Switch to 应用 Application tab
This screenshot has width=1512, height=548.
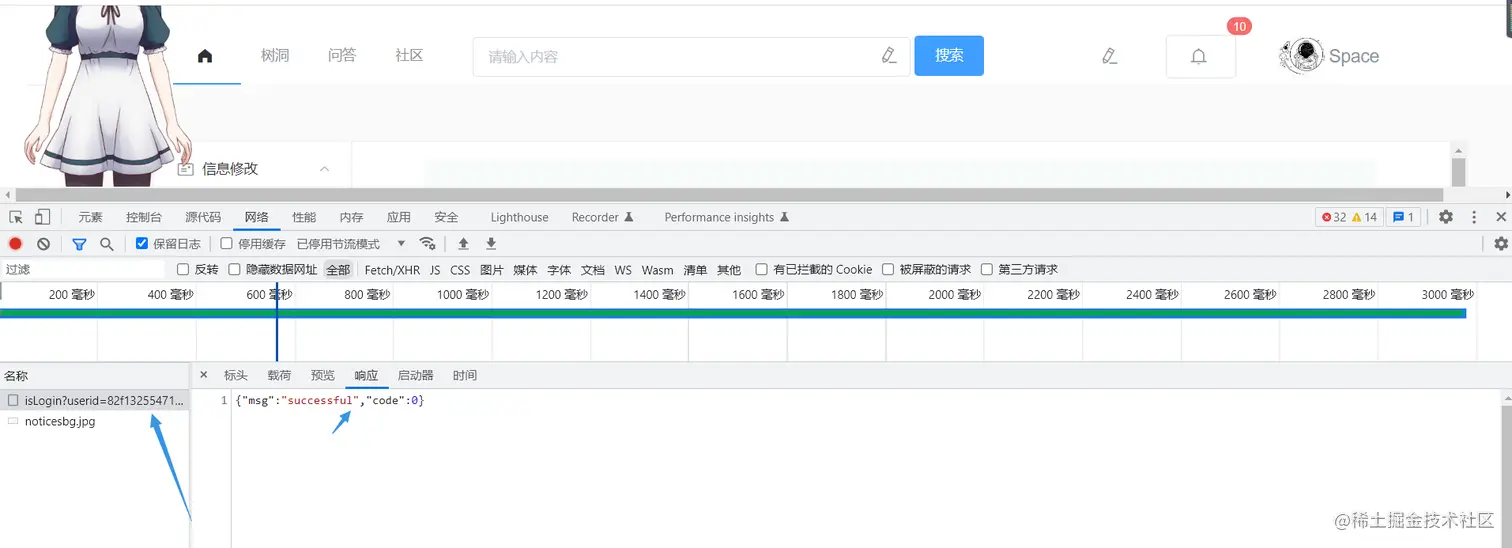pos(399,217)
